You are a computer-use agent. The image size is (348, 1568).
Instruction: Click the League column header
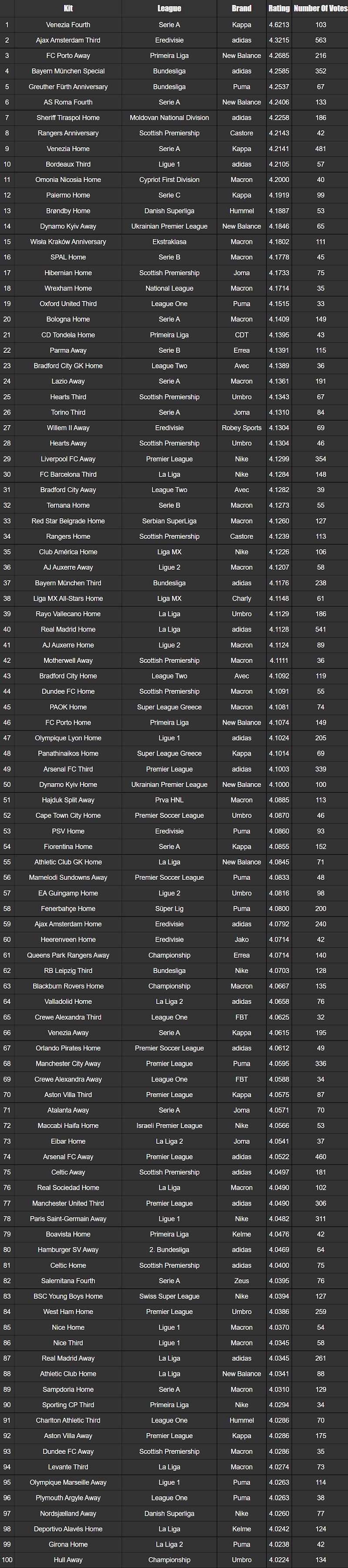(x=169, y=9)
